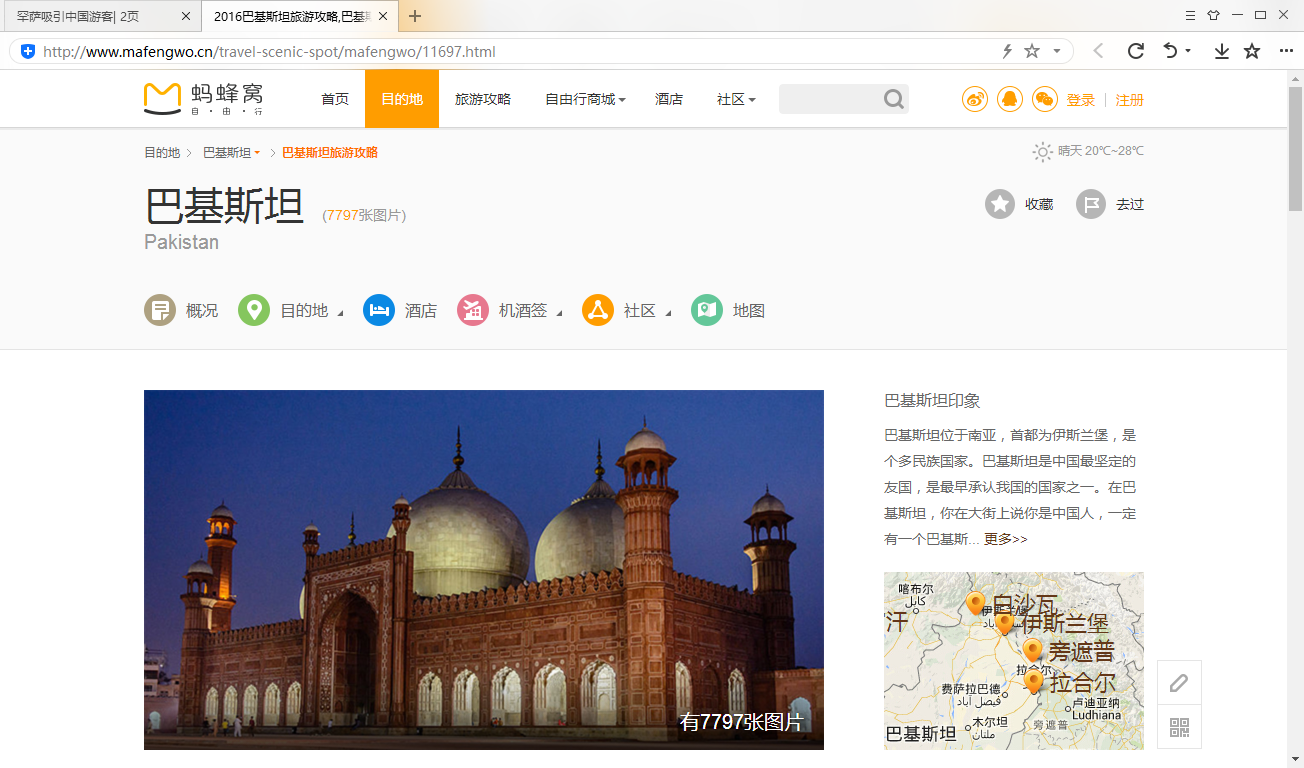Click the site security shield icon

click(28, 51)
